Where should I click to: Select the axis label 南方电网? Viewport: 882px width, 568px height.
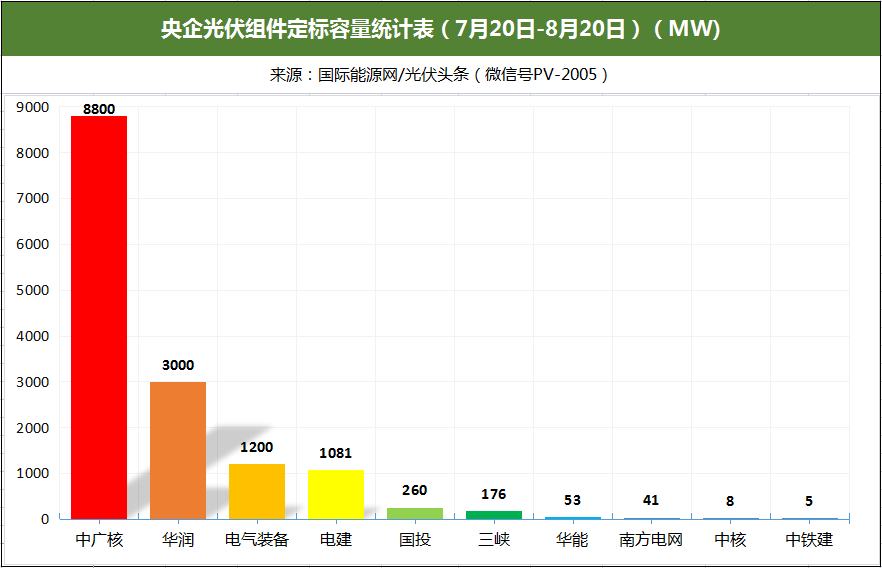tap(651, 540)
